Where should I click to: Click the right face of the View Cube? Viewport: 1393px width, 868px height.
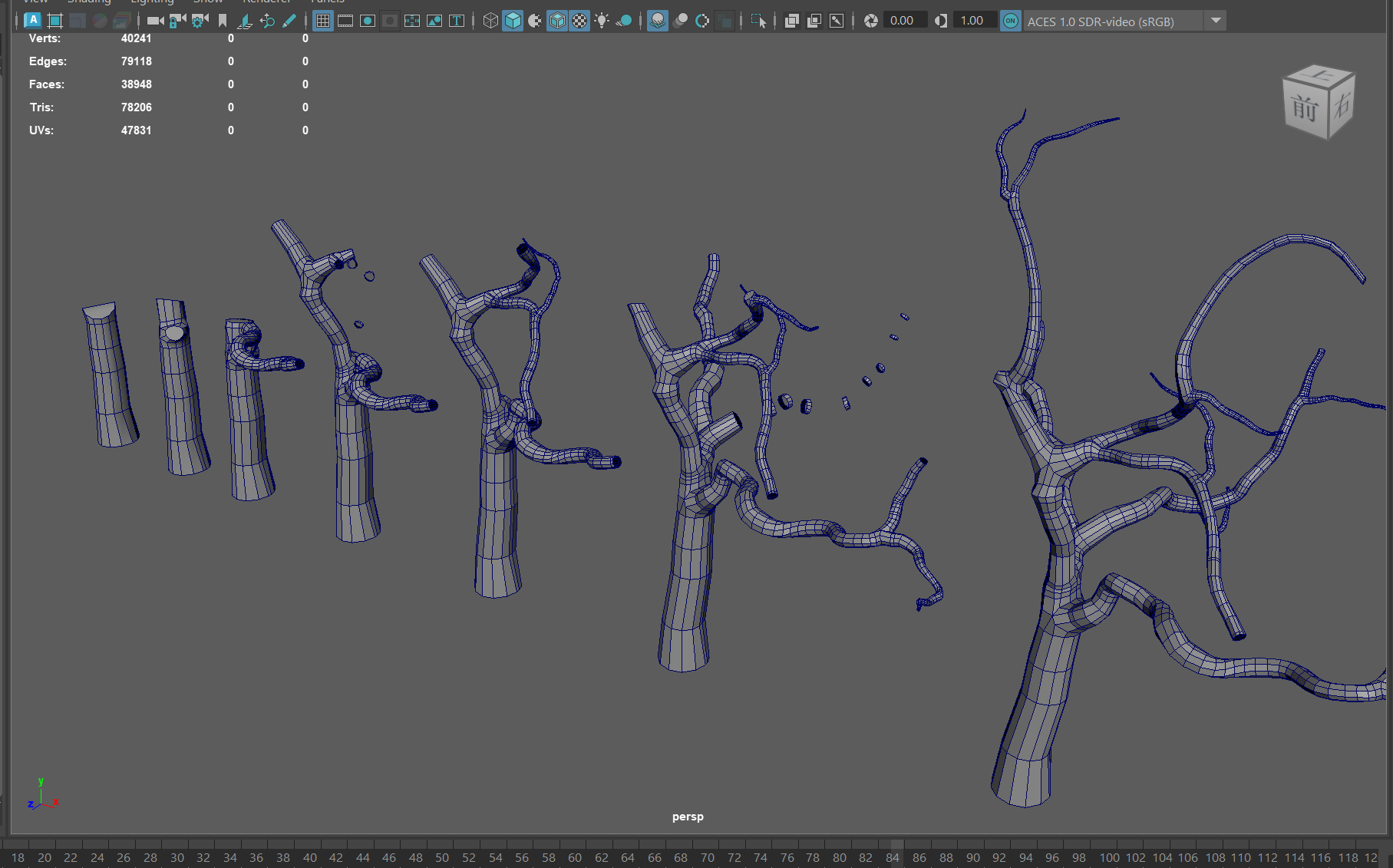tap(1342, 105)
